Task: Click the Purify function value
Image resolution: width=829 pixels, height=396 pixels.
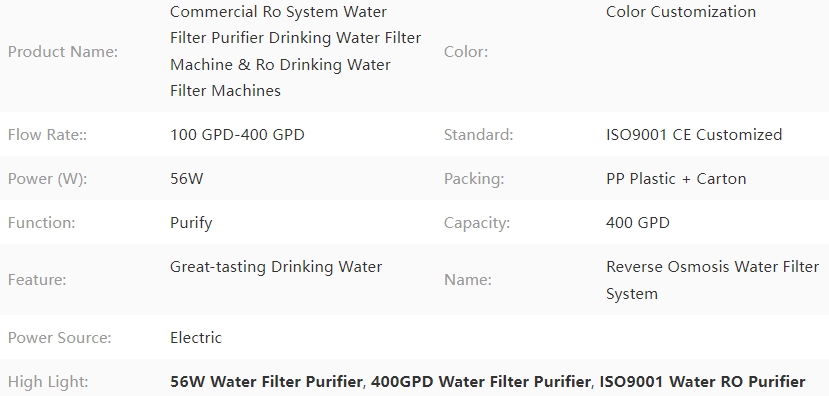Action: tap(191, 223)
